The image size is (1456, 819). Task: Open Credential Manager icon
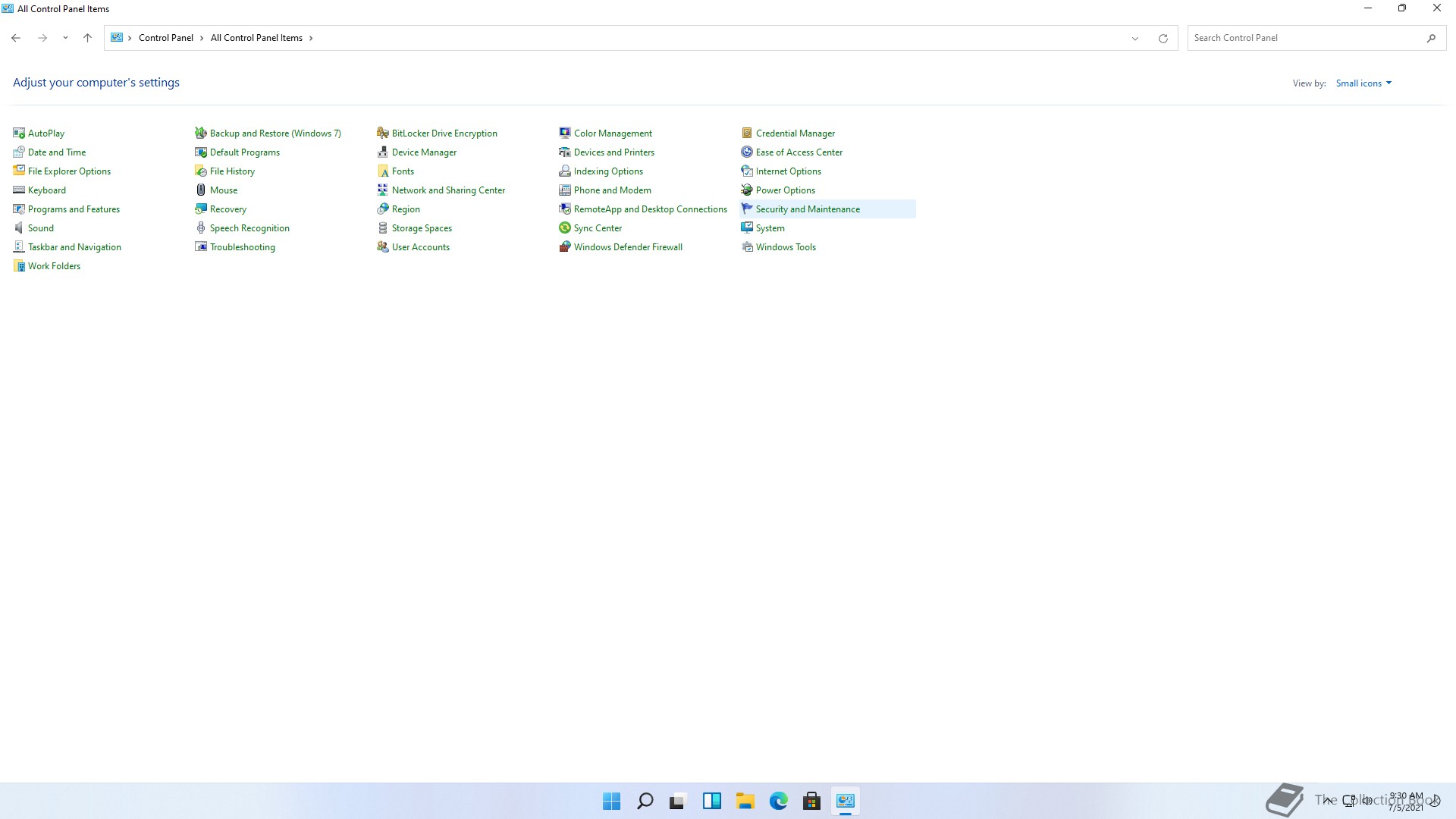click(747, 133)
